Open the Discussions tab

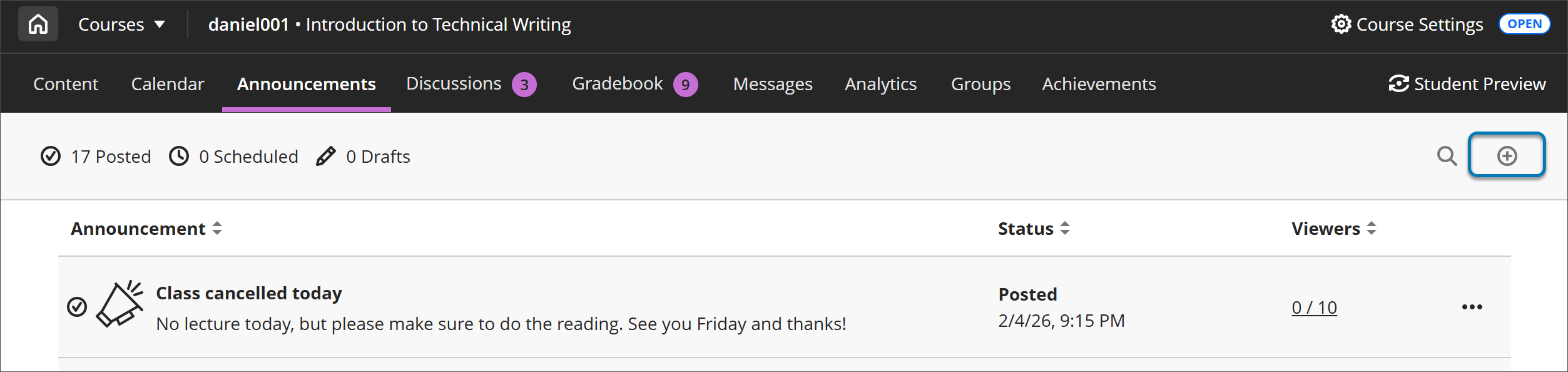tap(454, 83)
